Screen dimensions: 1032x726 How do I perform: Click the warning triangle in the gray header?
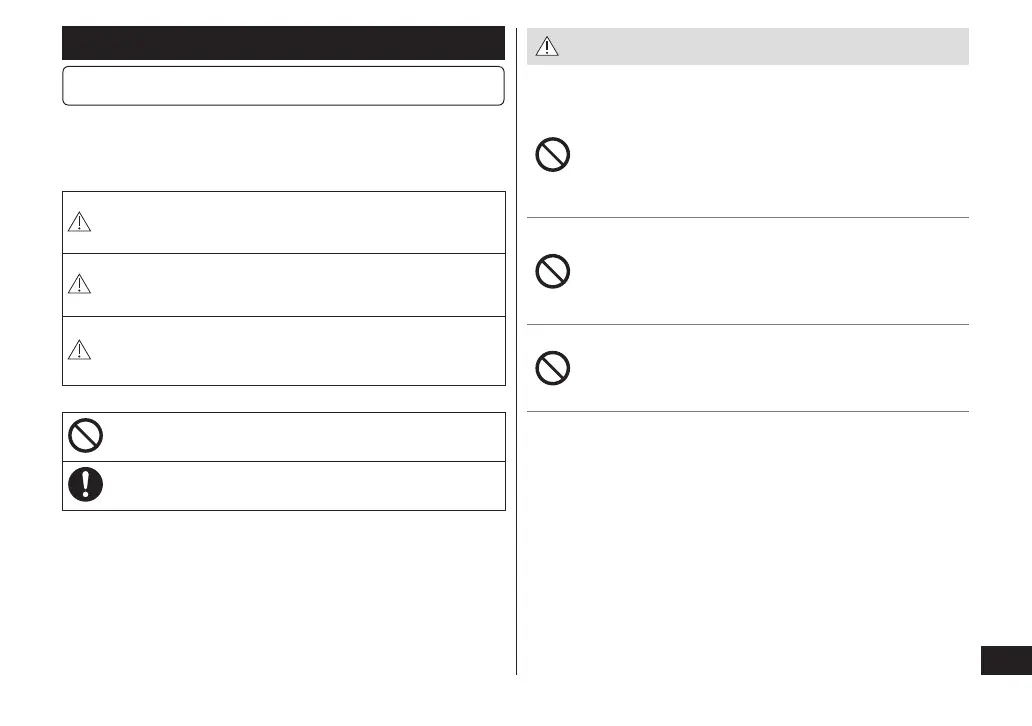(x=548, y=46)
